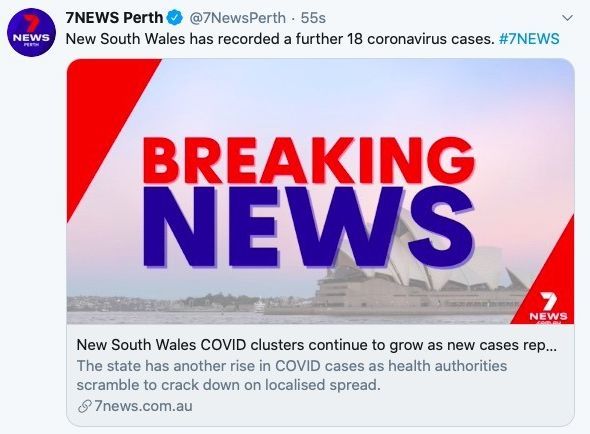This screenshot has height=434, width=590.
Task: Select the tweet text about 18 coronavirus cases
Action: (x=280, y=39)
